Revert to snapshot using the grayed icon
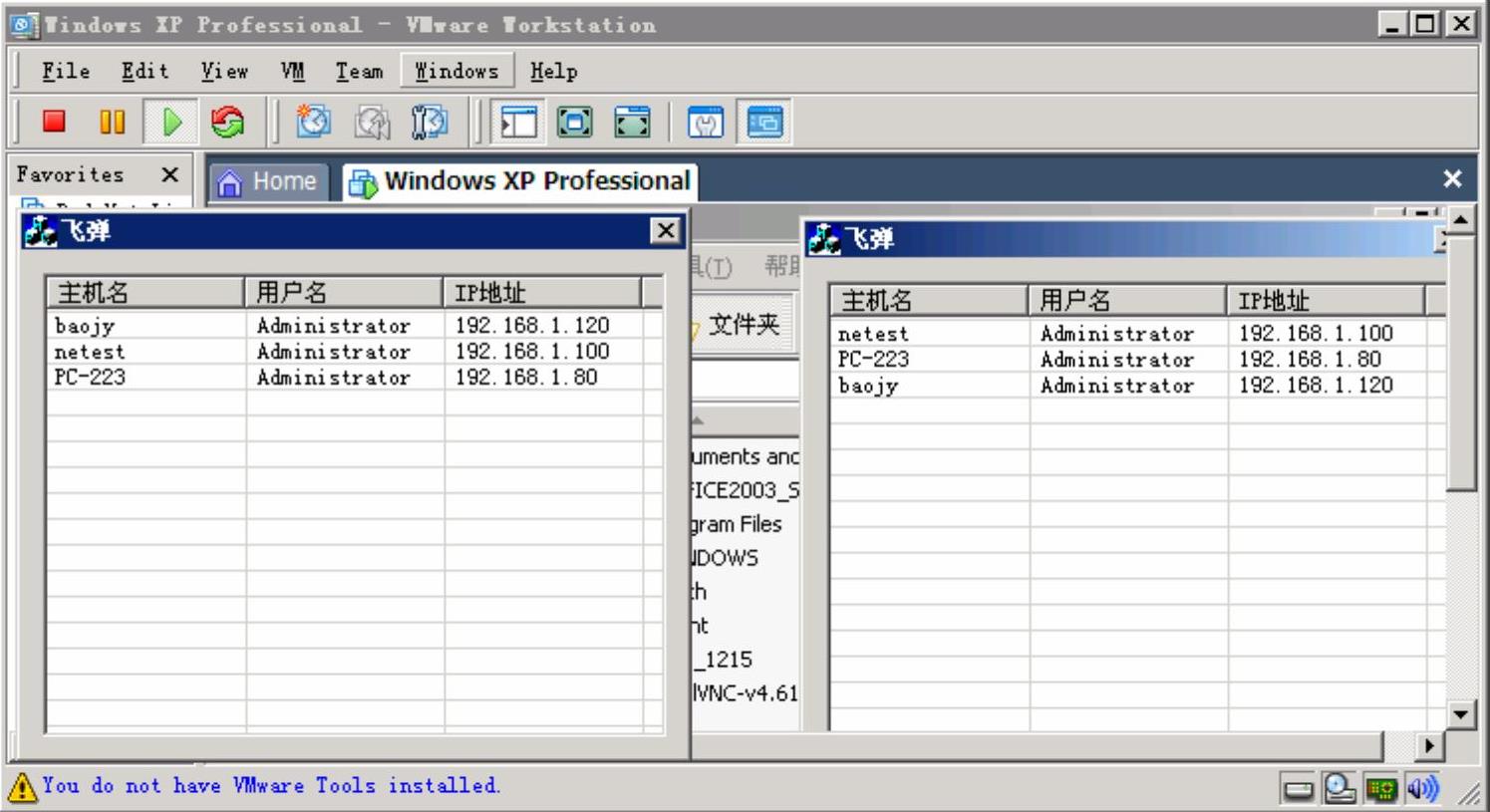1490x812 pixels. coord(372,122)
